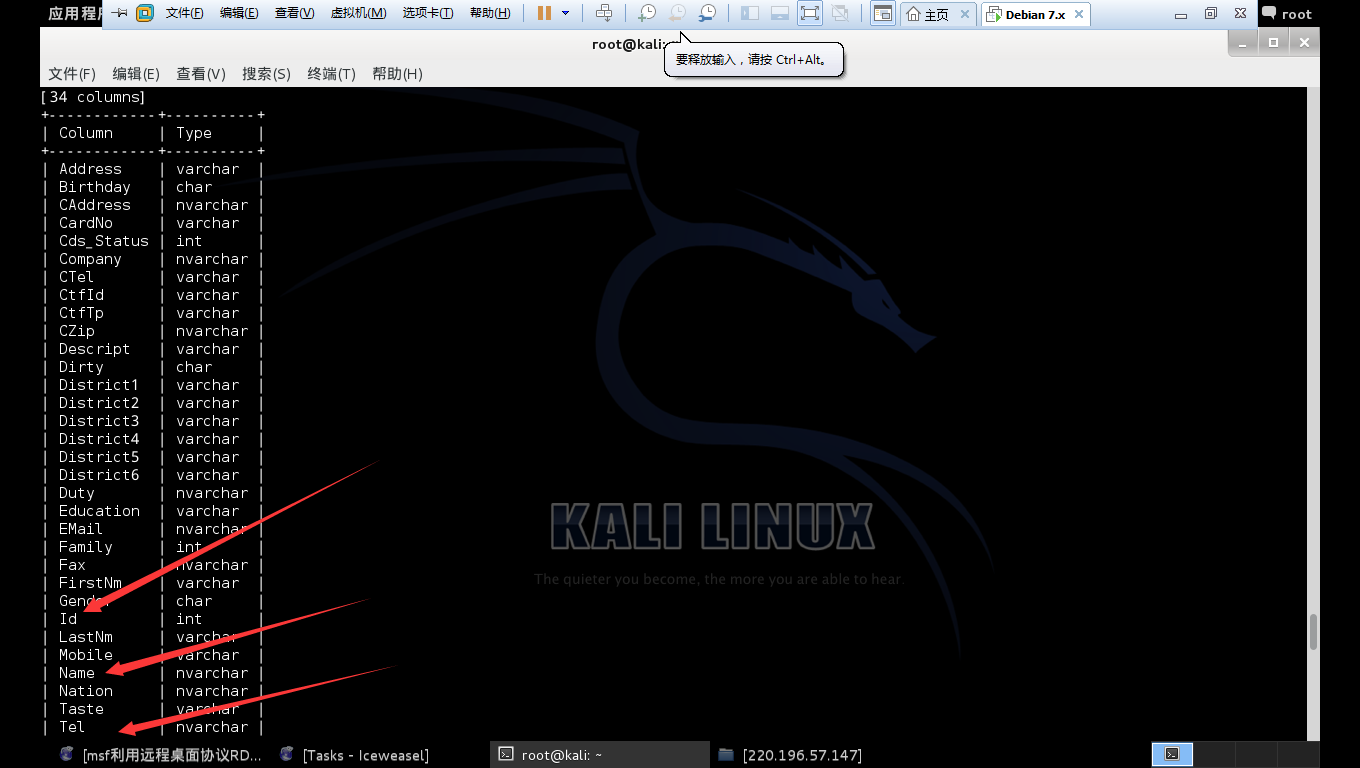Click the revert to snapshot icon
The image size is (1360, 768).
677,13
